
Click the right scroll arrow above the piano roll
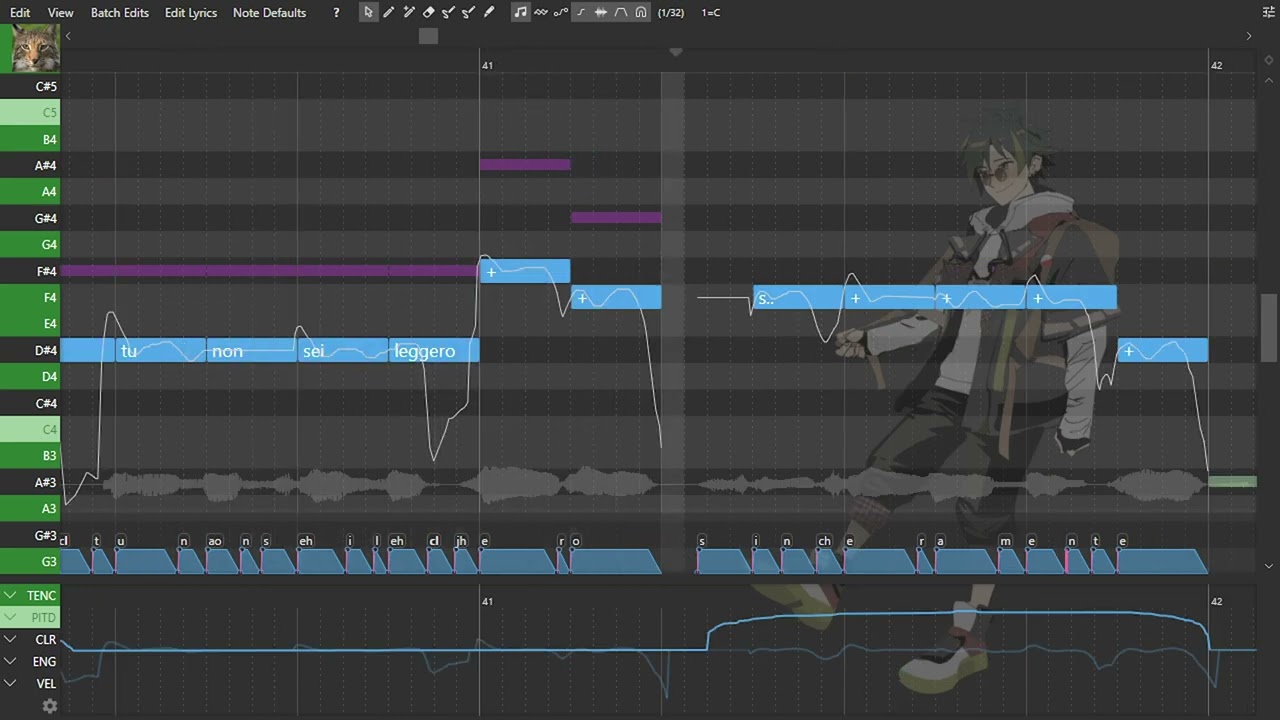pos(1248,36)
